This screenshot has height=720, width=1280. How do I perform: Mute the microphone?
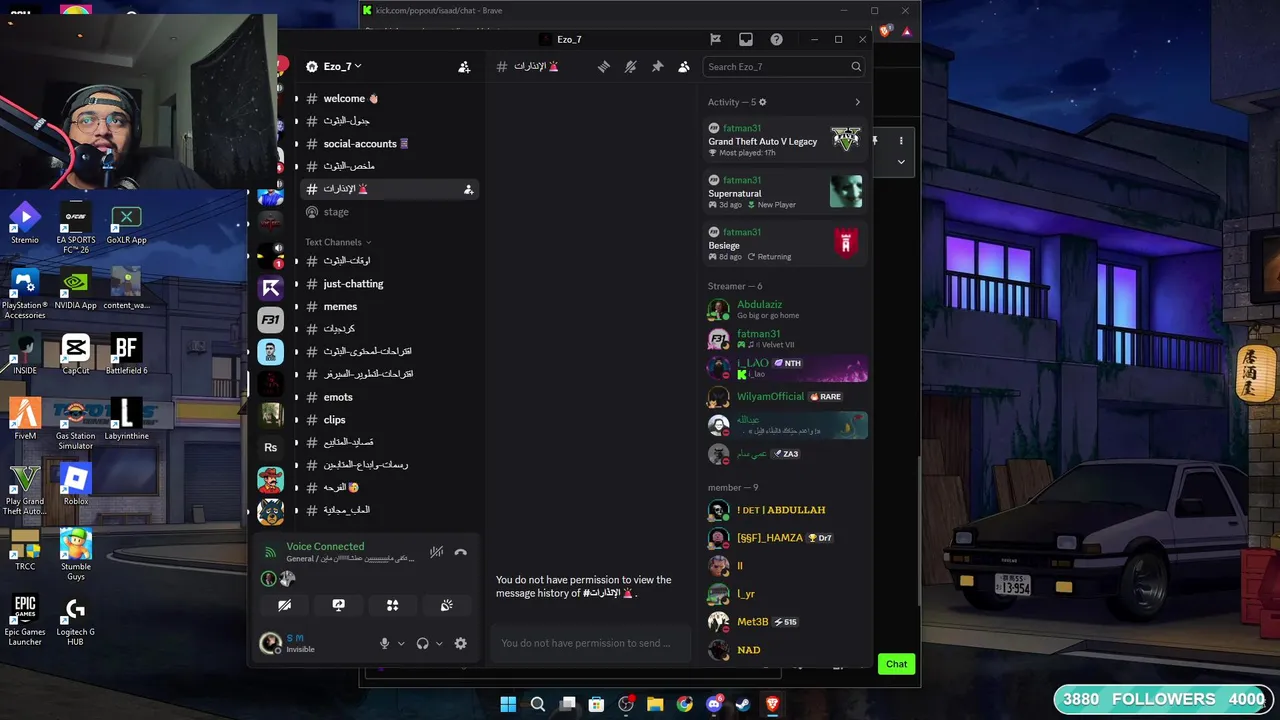coord(384,643)
